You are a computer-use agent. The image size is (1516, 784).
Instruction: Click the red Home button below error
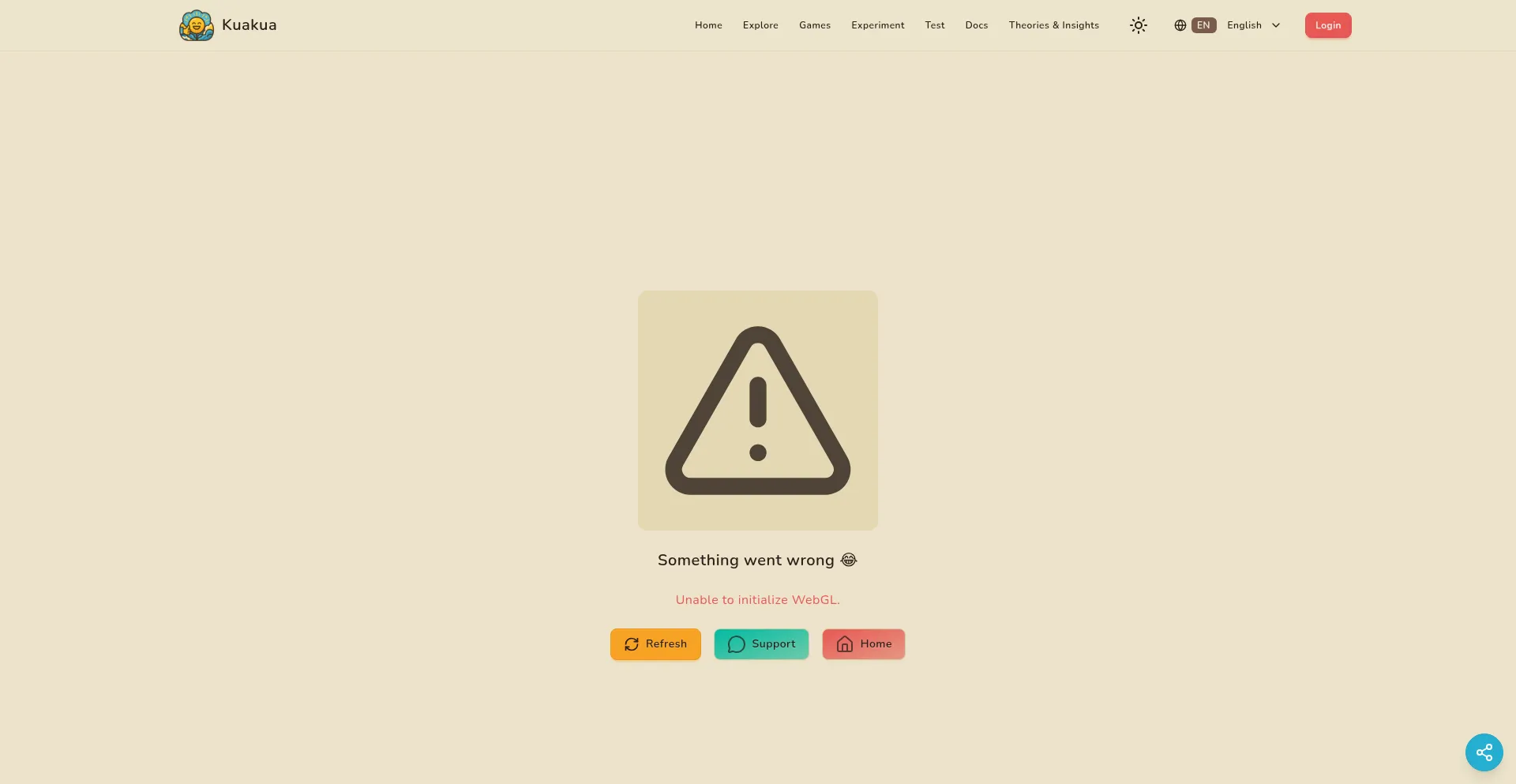[864, 644]
